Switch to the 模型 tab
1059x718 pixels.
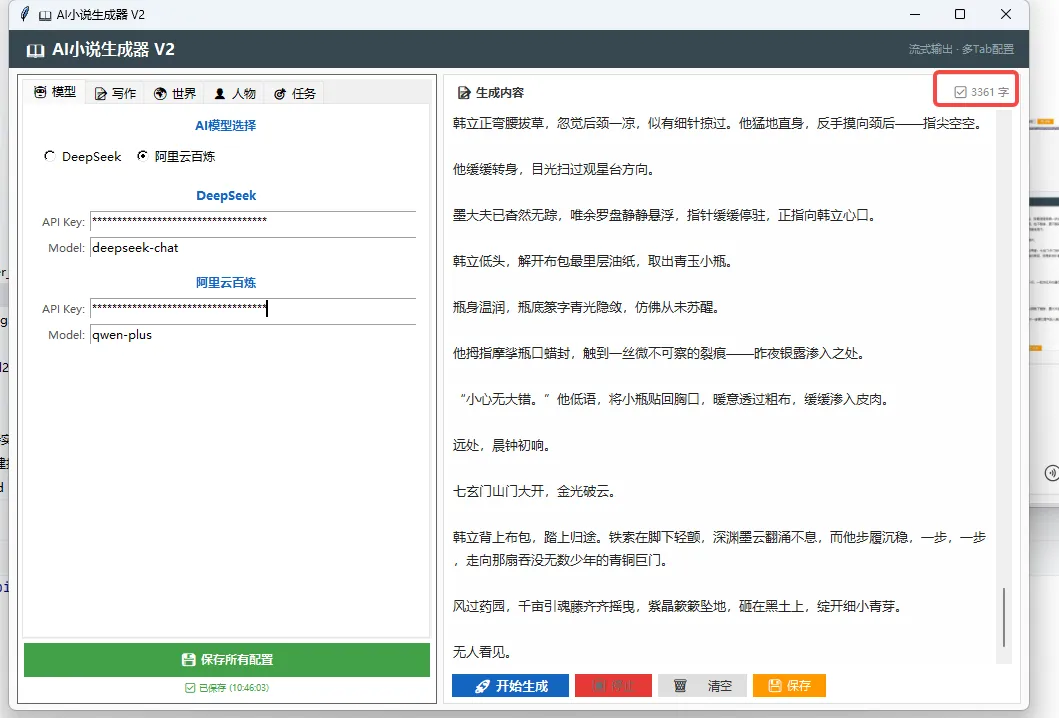(x=55, y=92)
